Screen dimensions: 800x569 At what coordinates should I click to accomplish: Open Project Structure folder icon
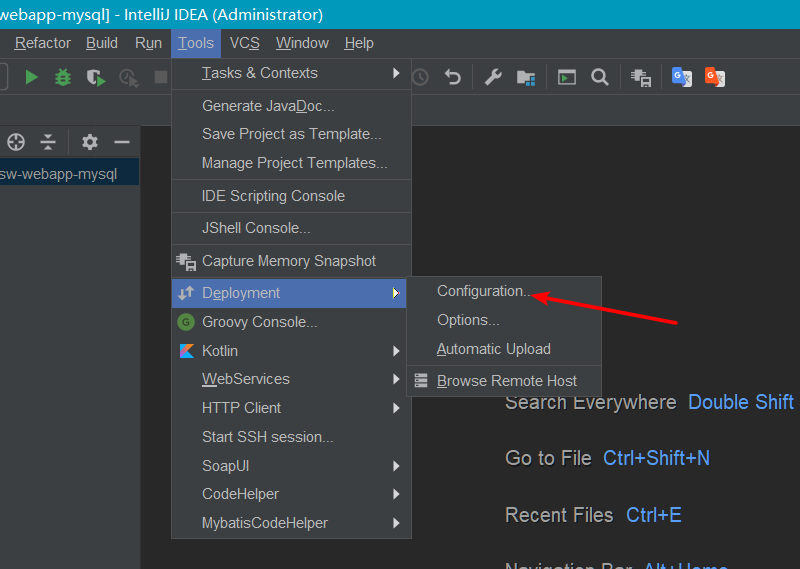pos(526,78)
